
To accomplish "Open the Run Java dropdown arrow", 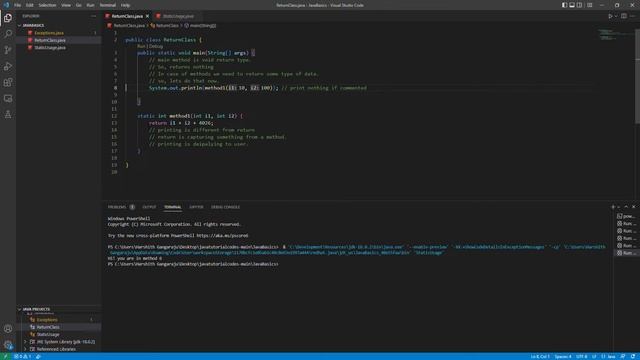I will [616, 16].
